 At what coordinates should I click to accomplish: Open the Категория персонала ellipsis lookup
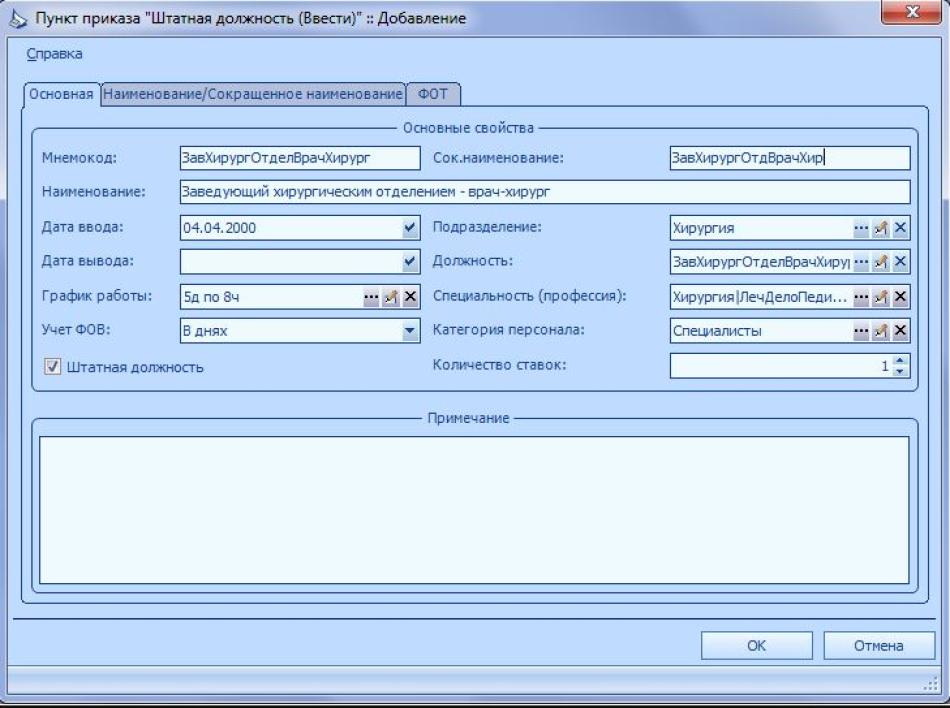click(x=861, y=332)
